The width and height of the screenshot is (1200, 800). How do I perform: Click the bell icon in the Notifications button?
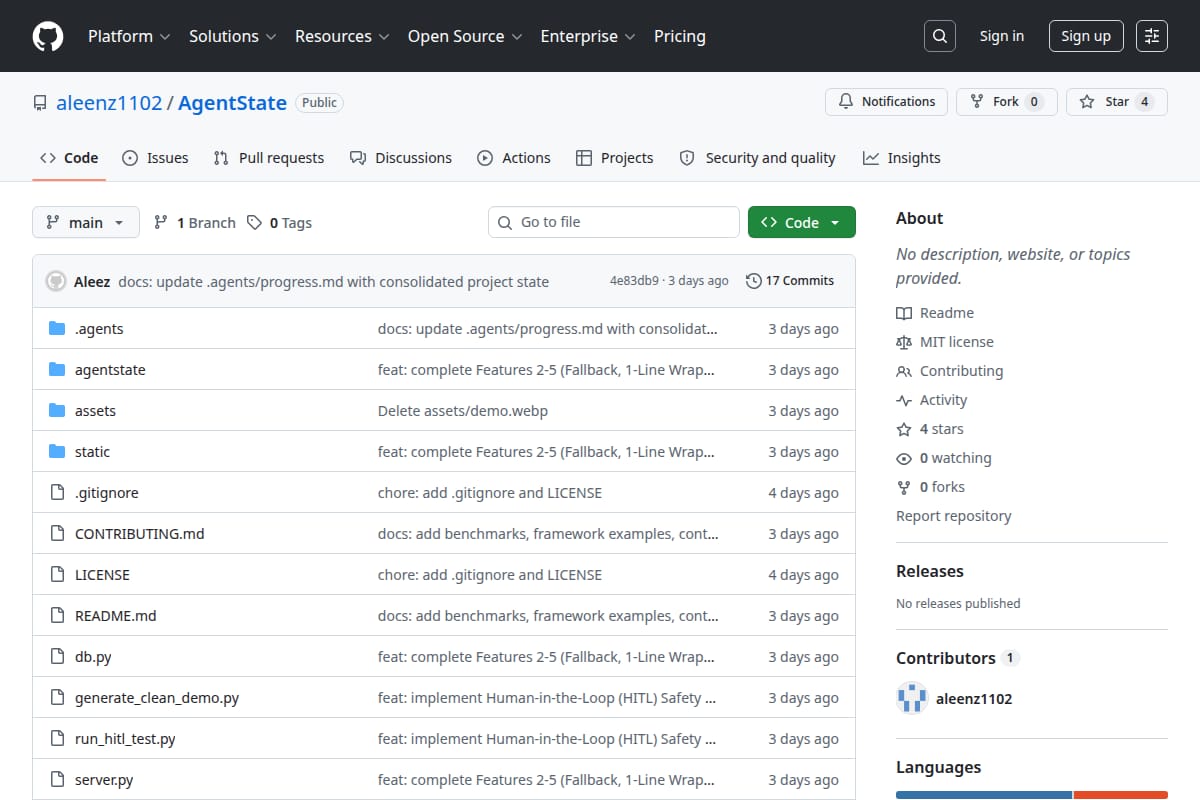[846, 102]
